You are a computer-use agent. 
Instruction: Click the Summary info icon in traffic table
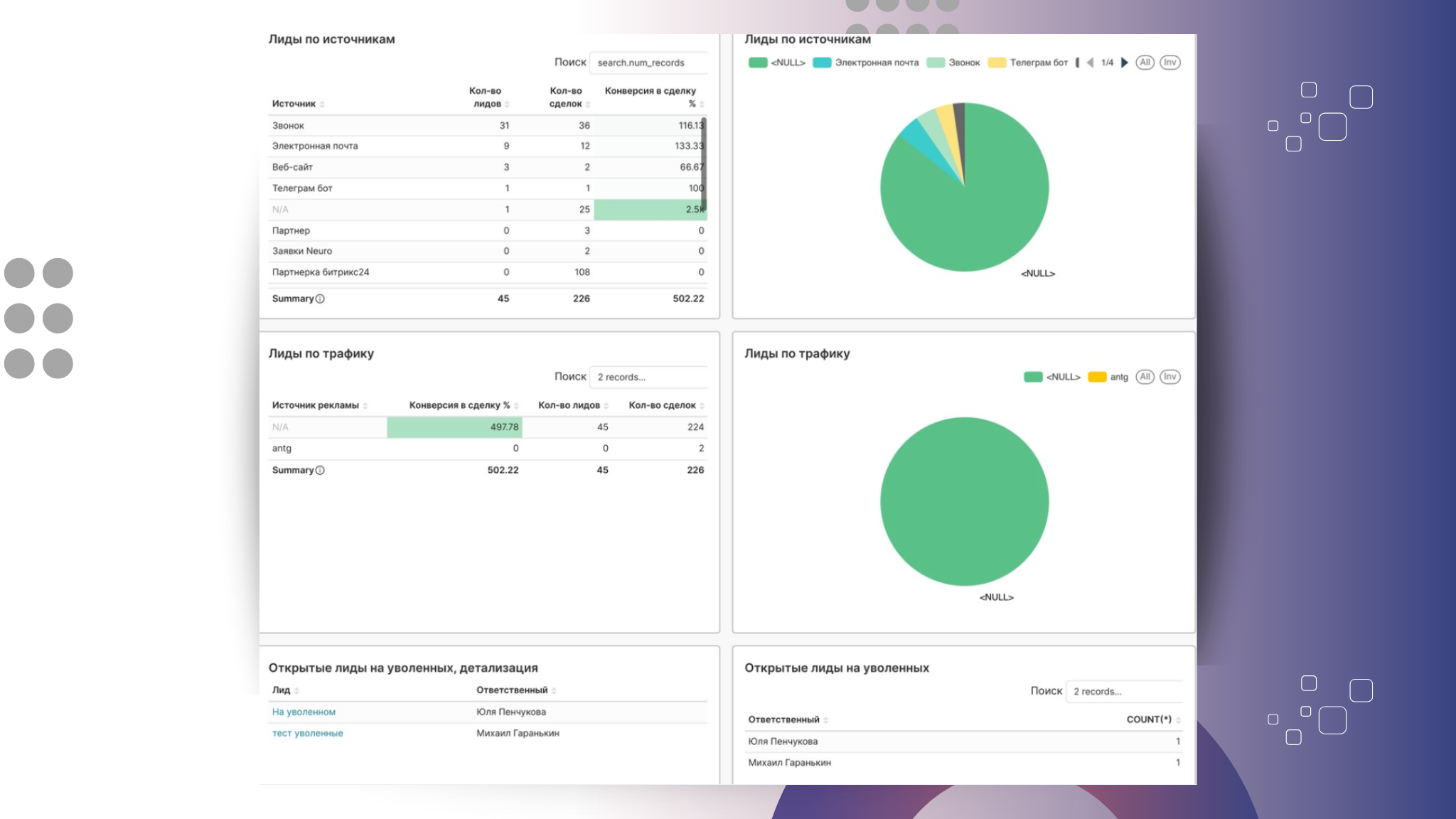click(320, 470)
